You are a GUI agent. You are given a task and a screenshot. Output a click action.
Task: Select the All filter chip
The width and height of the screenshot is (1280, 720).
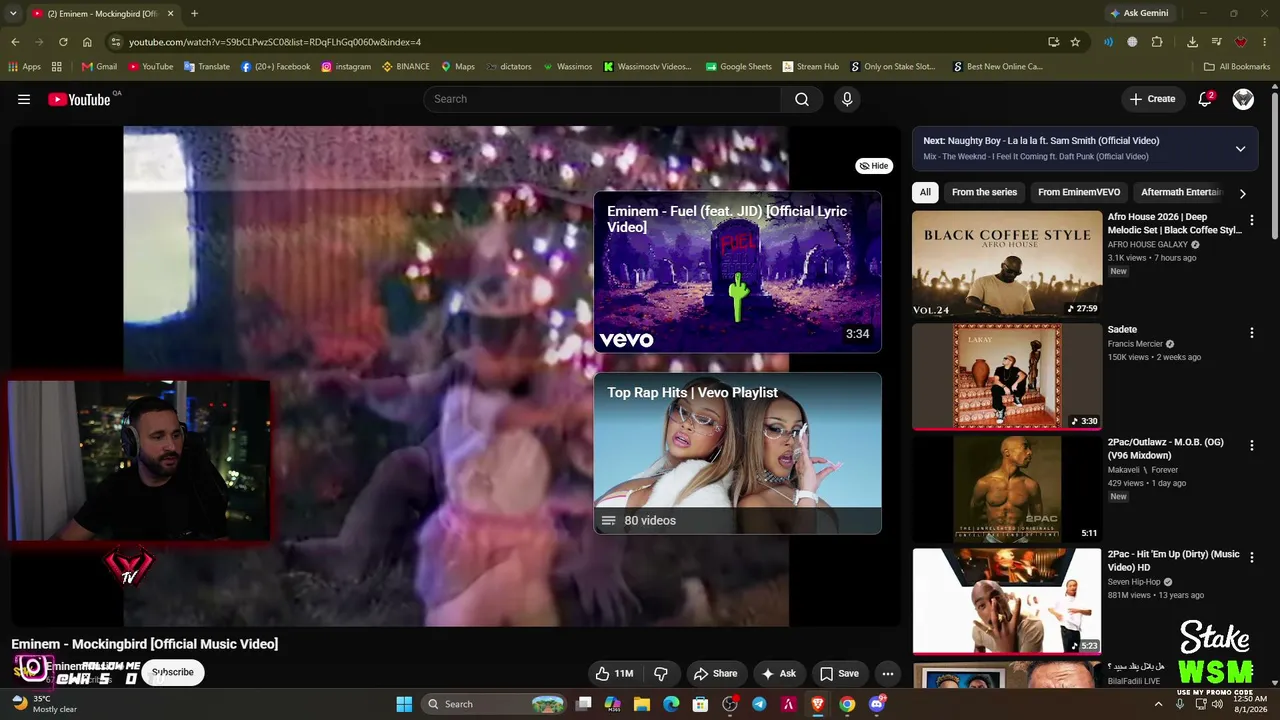[x=925, y=192]
